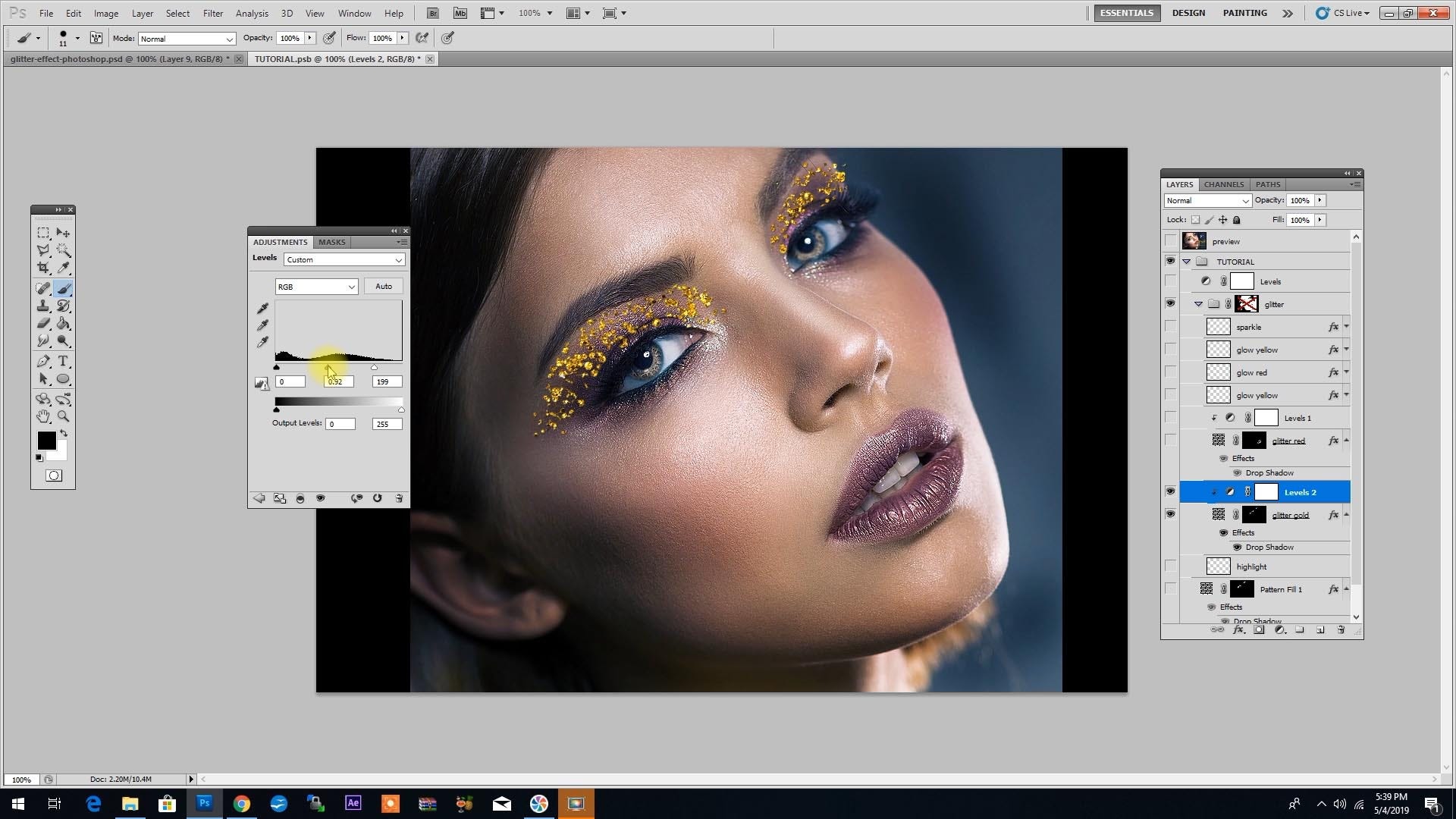Viewport: 1456px width, 819px height.
Task: Hide the TUTORIAL group layer
Action: click(x=1170, y=261)
